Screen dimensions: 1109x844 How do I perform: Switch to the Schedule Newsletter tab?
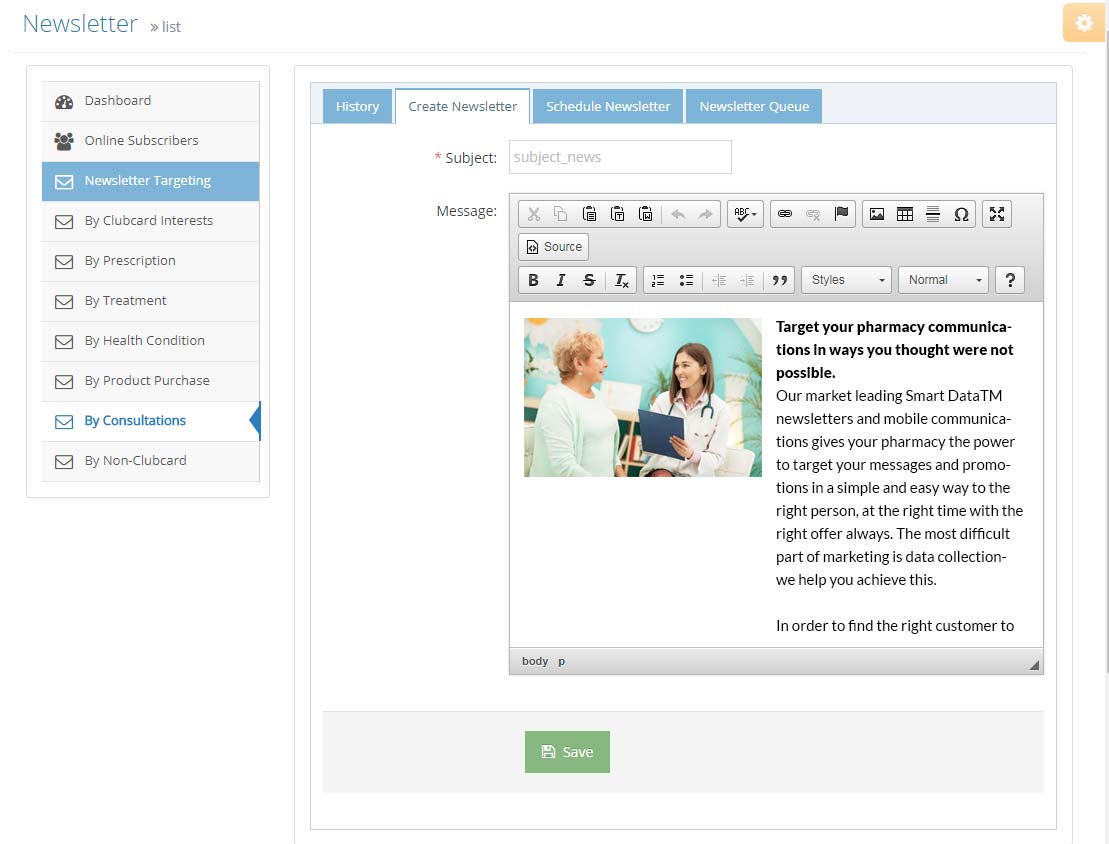pos(608,106)
